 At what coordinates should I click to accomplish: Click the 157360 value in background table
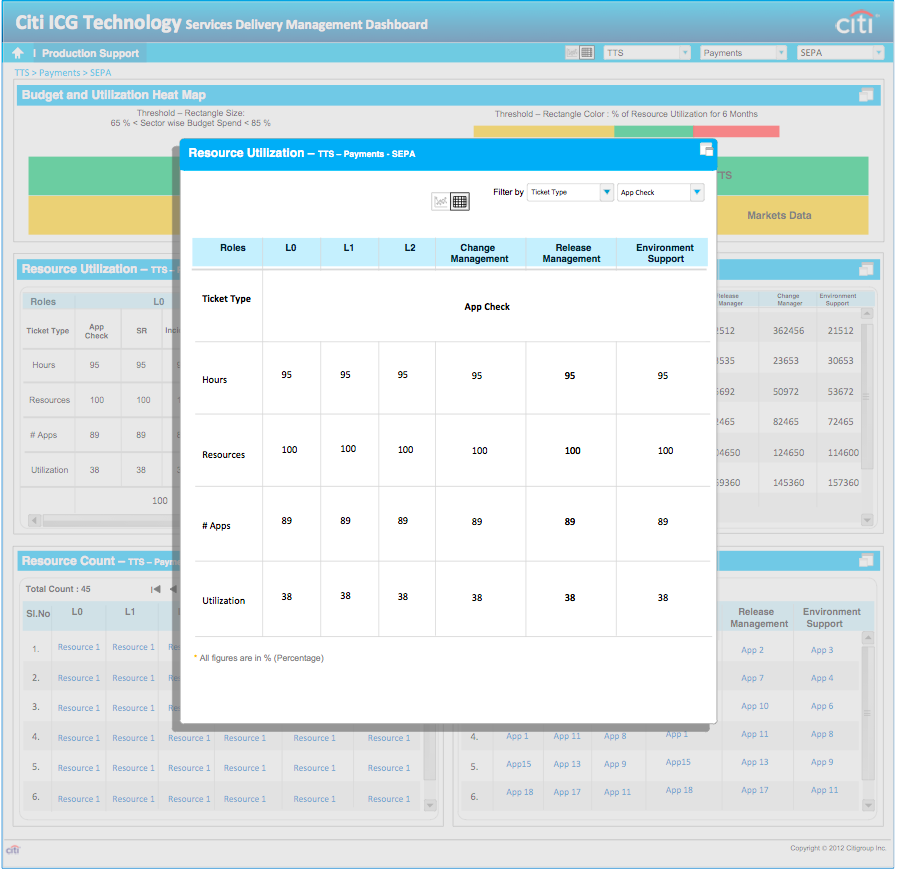pos(843,483)
